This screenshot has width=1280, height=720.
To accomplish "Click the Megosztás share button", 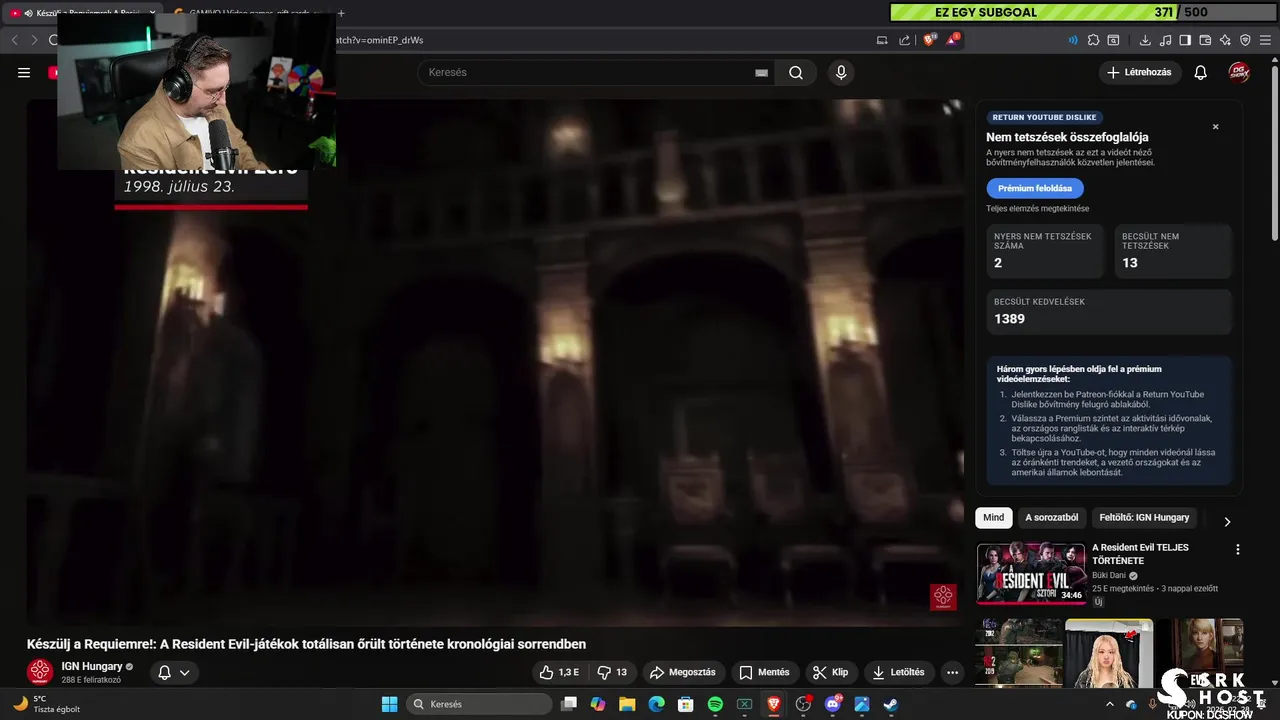I will [x=684, y=672].
